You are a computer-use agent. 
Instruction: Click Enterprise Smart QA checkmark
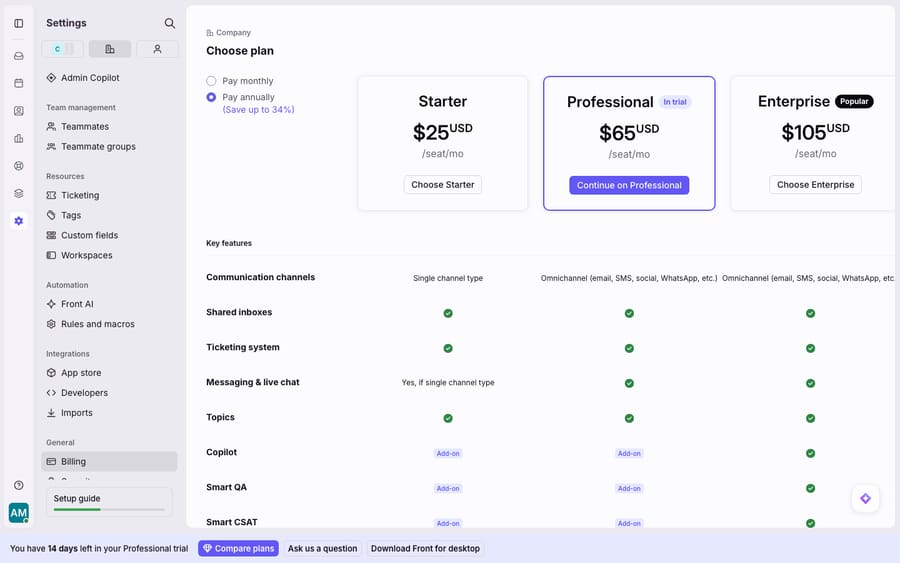point(810,488)
